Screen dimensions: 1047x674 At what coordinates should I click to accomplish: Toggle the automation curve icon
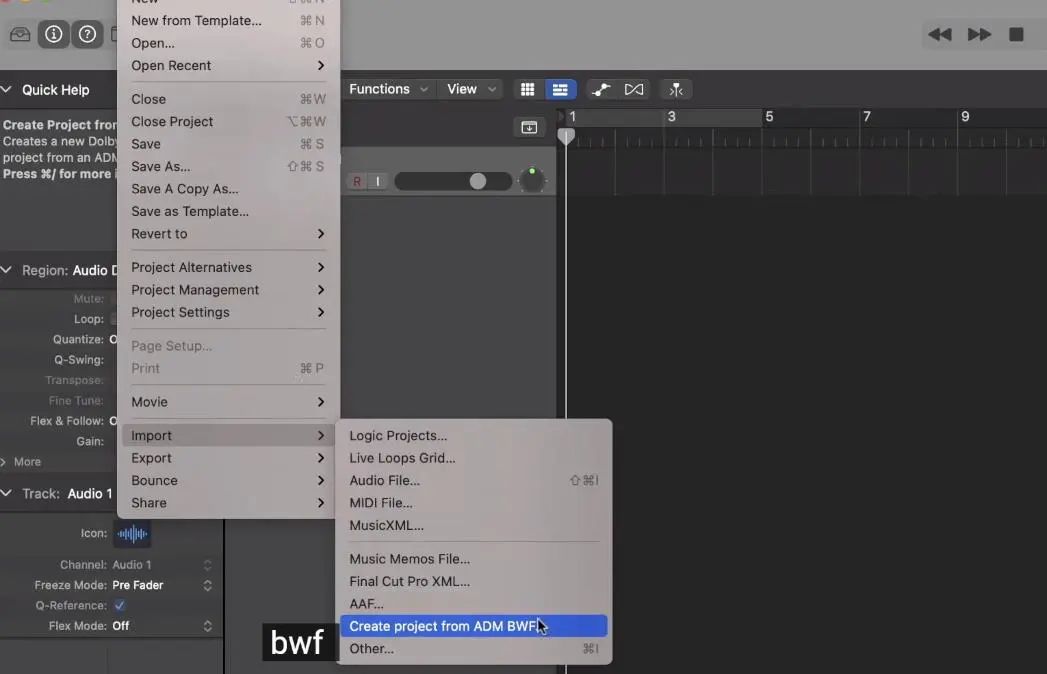click(x=601, y=90)
